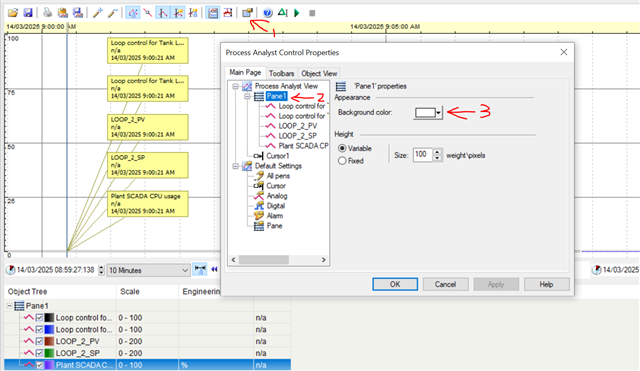Toggle the show points toolbar icon
This screenshot has width=640, height=371.
[193, 13]
